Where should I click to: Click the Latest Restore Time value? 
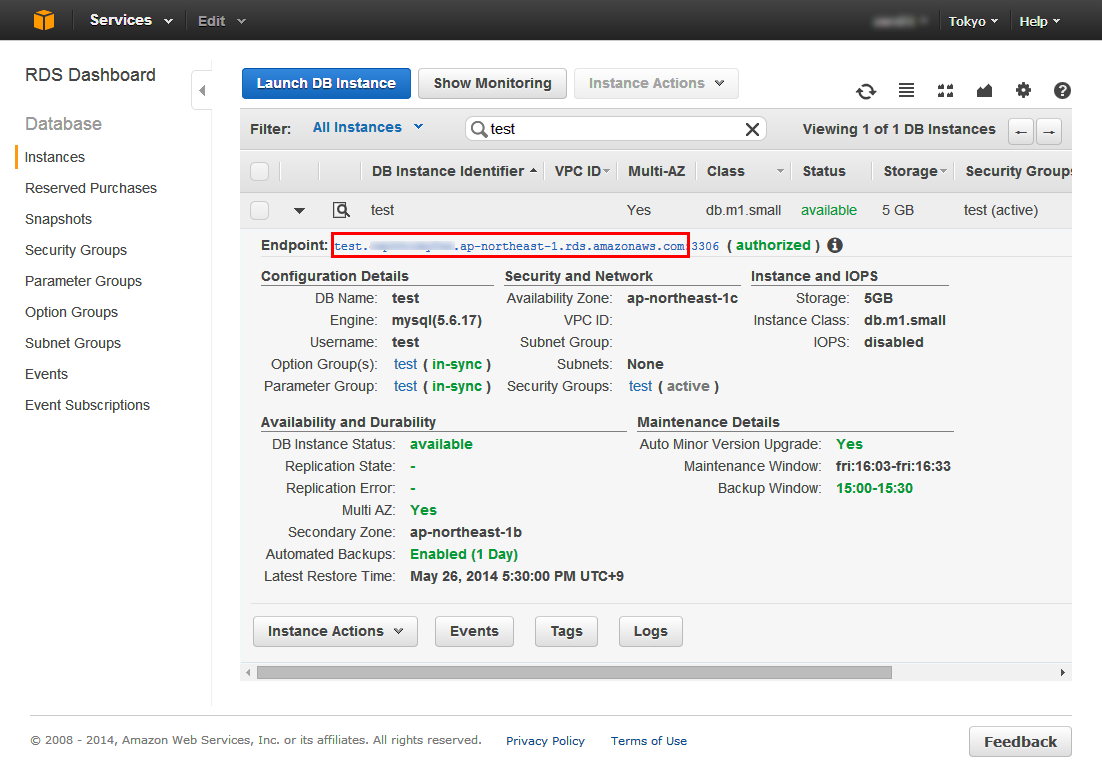[x=517, y=576]
